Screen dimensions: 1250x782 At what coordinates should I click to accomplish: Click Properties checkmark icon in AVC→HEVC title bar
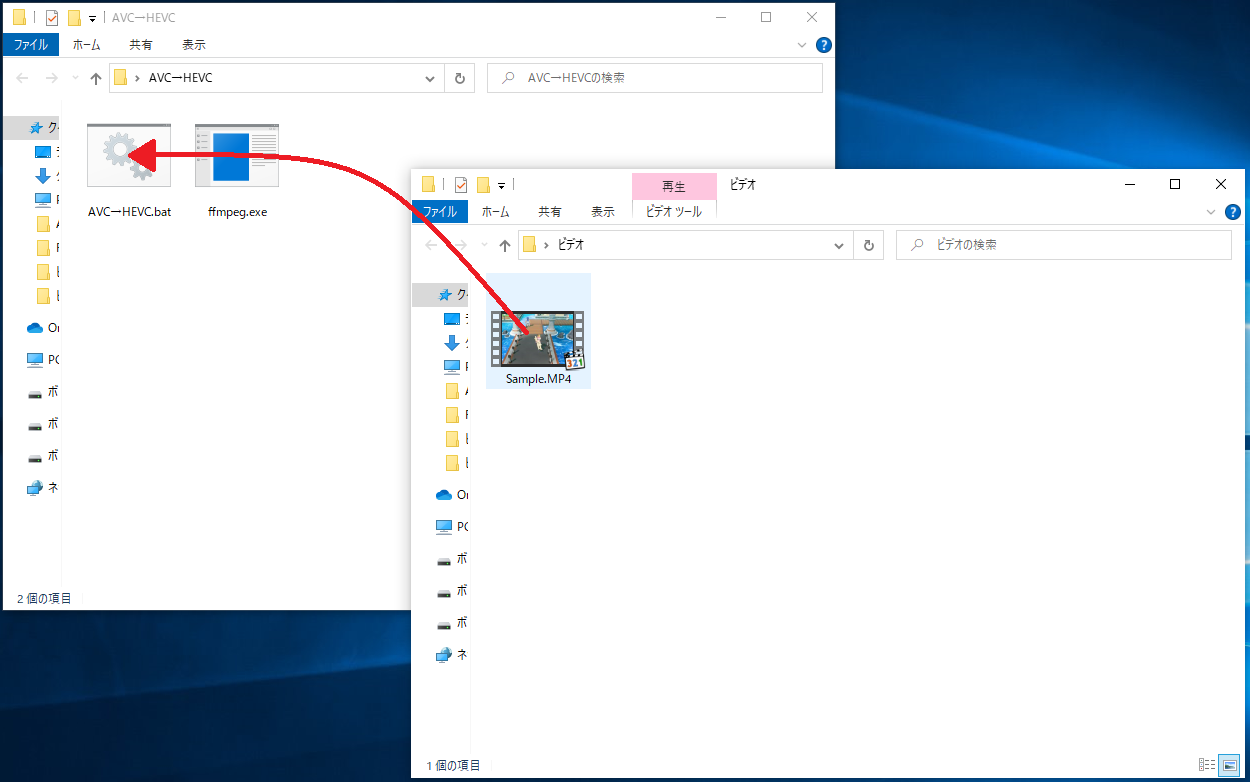52,17
